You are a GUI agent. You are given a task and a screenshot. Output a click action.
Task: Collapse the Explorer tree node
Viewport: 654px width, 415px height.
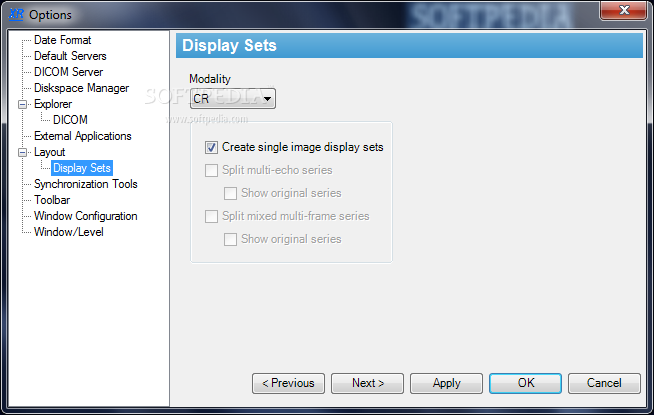(x=23, y=104)
